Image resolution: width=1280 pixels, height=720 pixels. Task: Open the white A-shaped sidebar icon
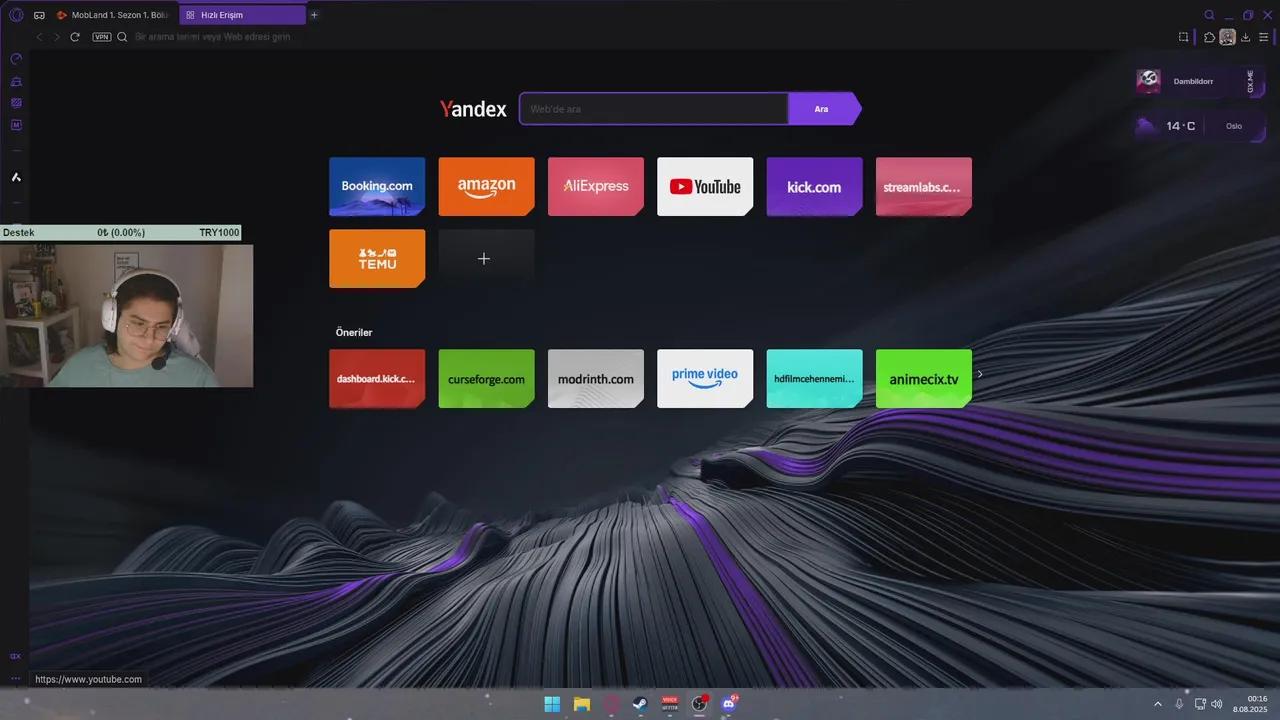coord(16,177)
